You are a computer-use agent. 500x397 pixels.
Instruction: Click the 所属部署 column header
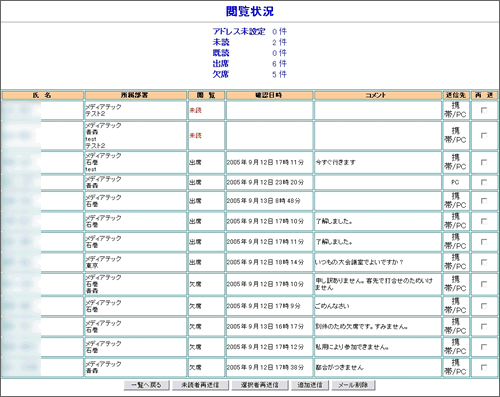135,95
